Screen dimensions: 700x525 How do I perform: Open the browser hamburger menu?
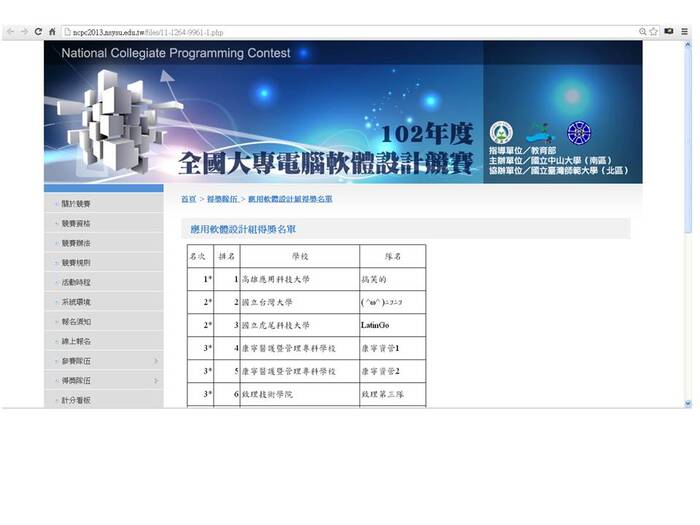(684, 31)
